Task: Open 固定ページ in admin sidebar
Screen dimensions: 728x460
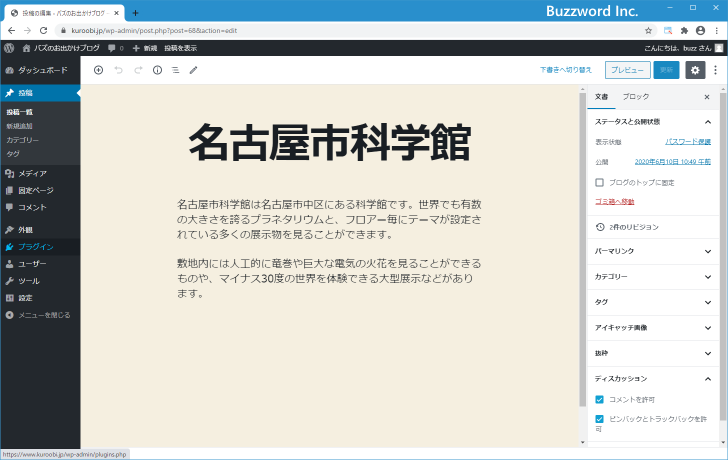Action: (x=40, y=190)
